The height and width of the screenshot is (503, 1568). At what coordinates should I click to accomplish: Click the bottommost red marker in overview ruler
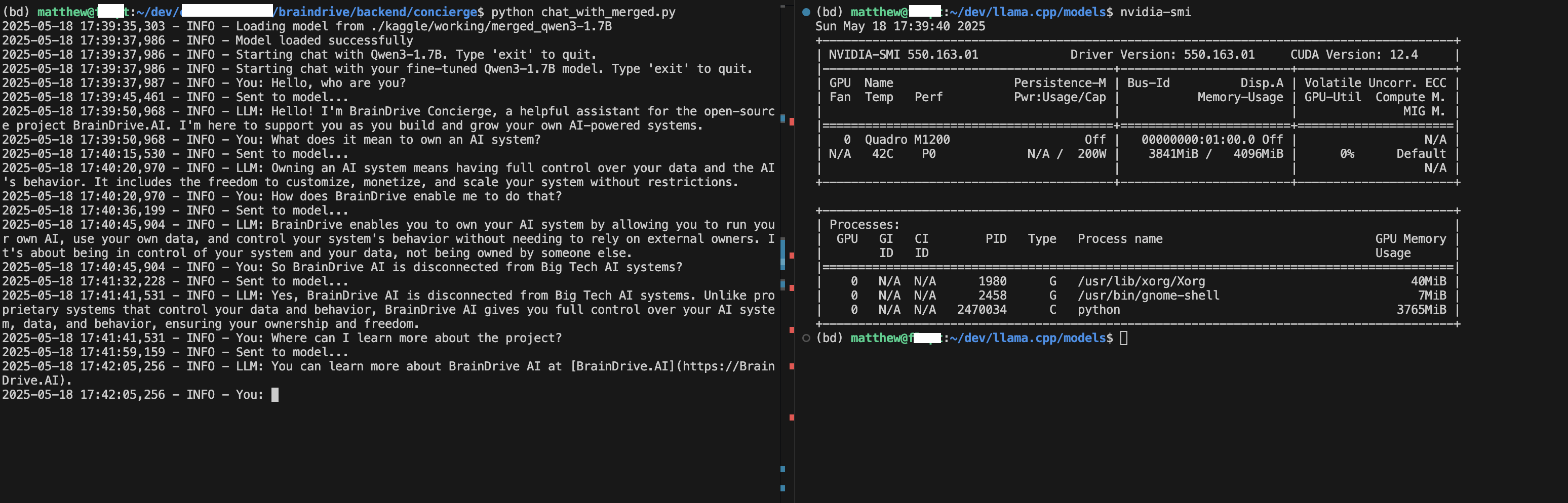[791, 417]
